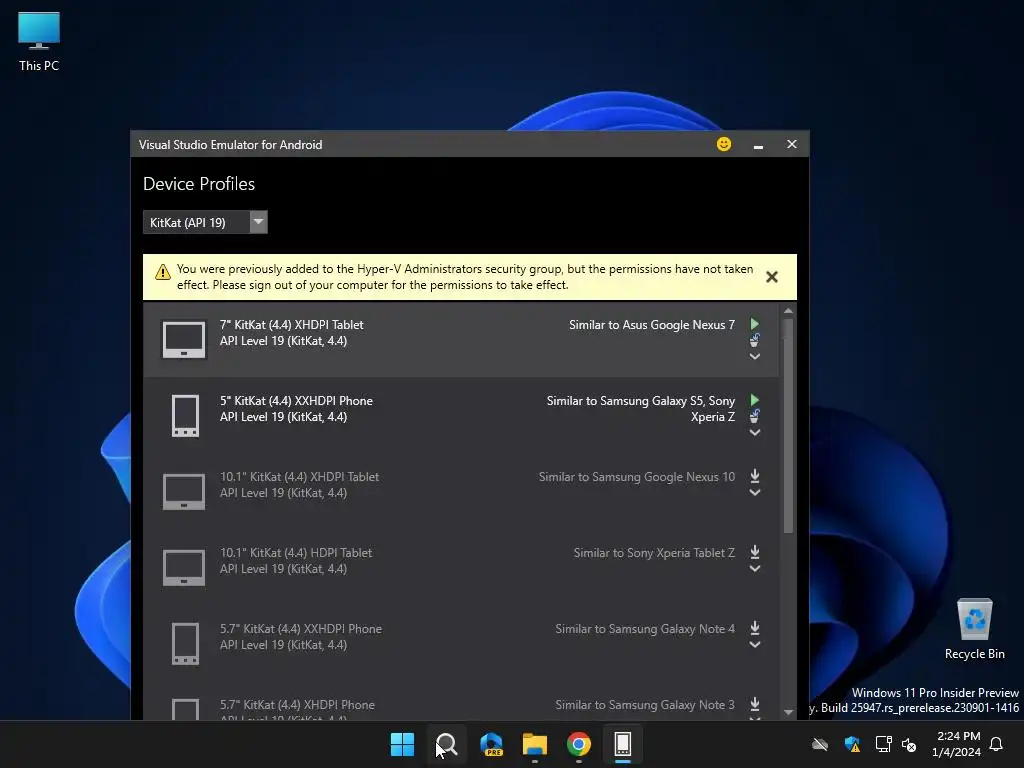Open the notifications bell icon
Image resolution: width=1024 pixels, height=768 pixels.
[996, 744]
